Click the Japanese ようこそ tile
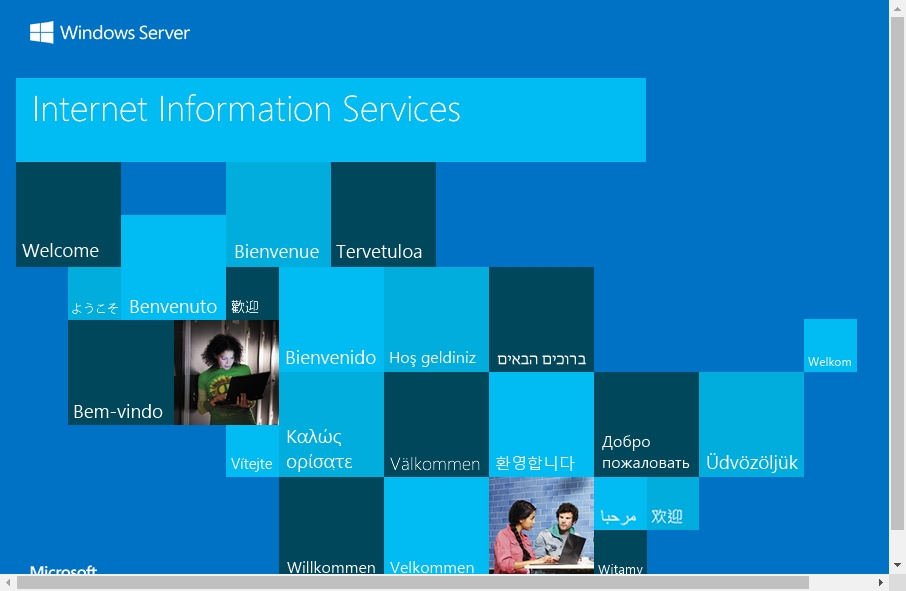The width and height of the screenshot is (906, 591). (x=95, y=293)
